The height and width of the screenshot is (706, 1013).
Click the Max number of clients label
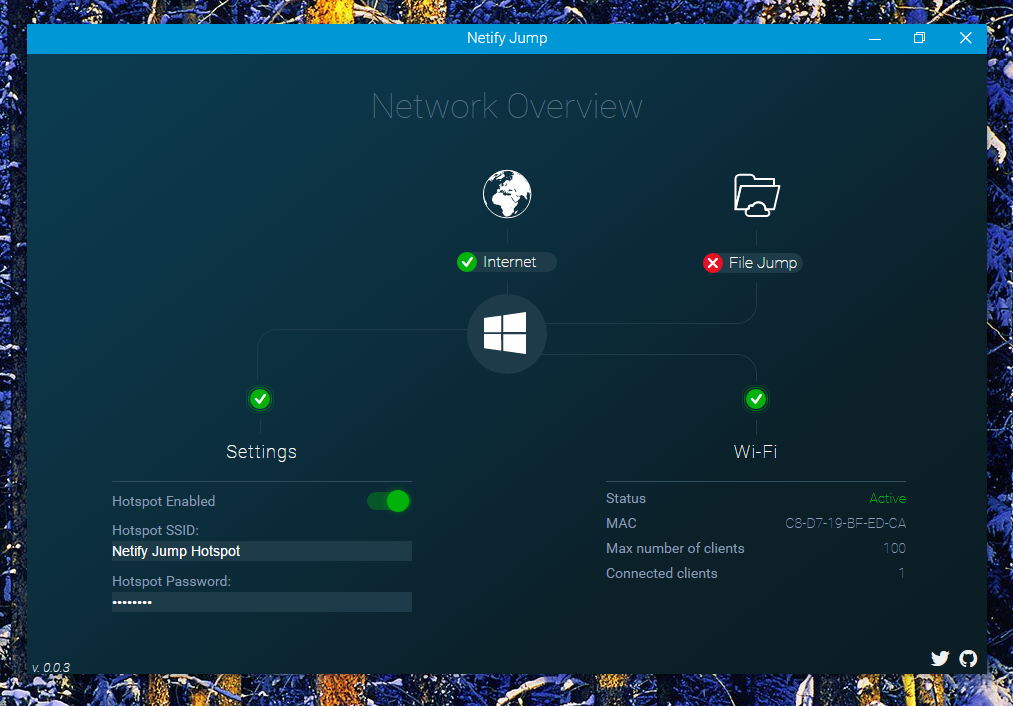click(x=675, y=548)
